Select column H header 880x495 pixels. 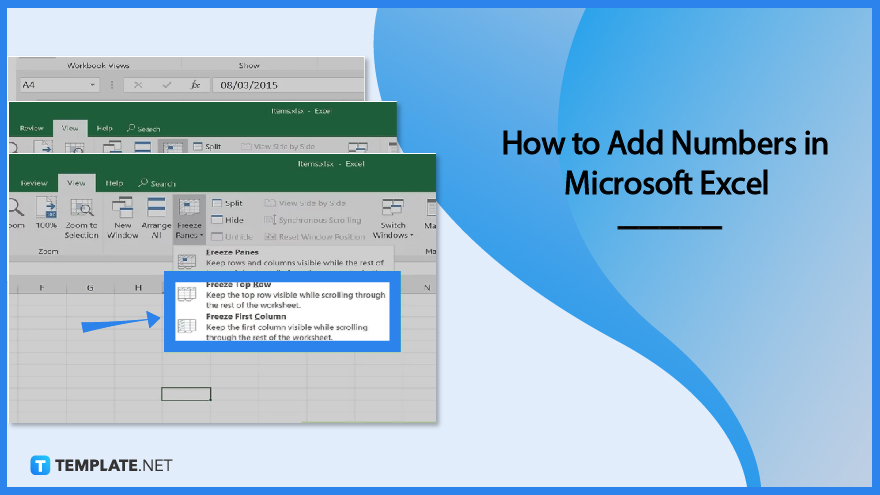(138, 287)
